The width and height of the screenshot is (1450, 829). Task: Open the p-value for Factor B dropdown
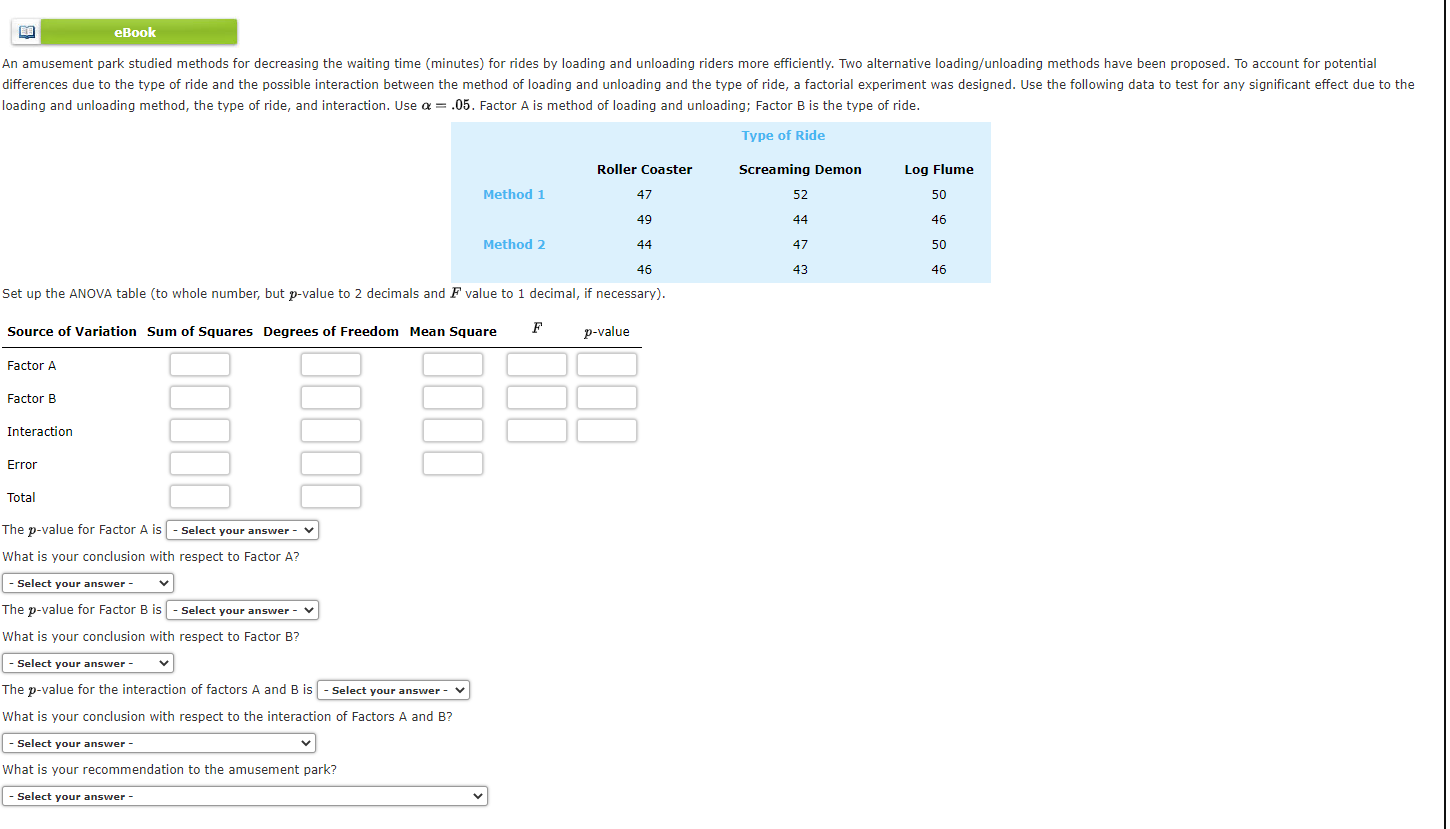point(242,610)
